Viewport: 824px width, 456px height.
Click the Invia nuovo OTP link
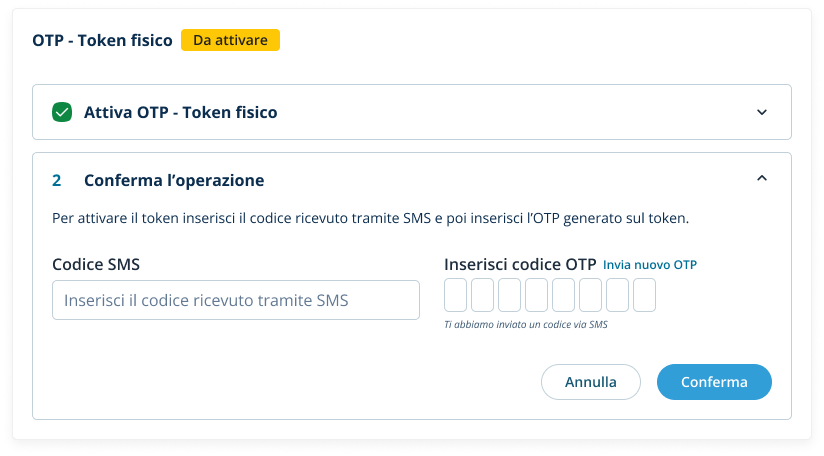(650, 264)
